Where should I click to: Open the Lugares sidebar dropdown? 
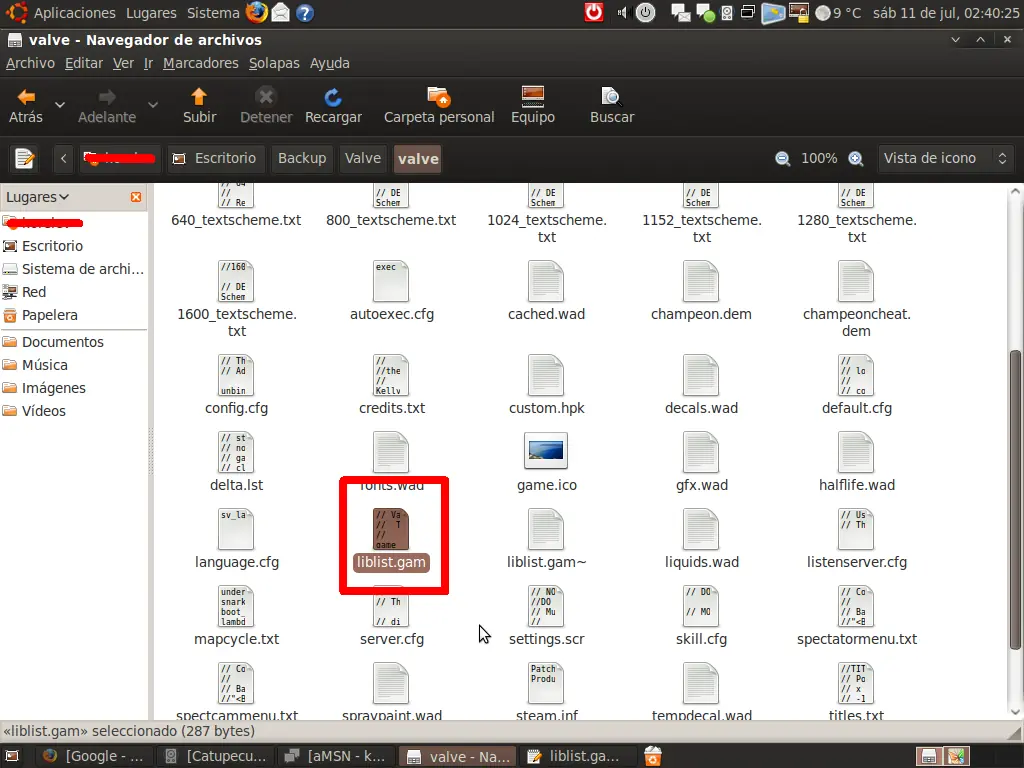coord(38,197)
